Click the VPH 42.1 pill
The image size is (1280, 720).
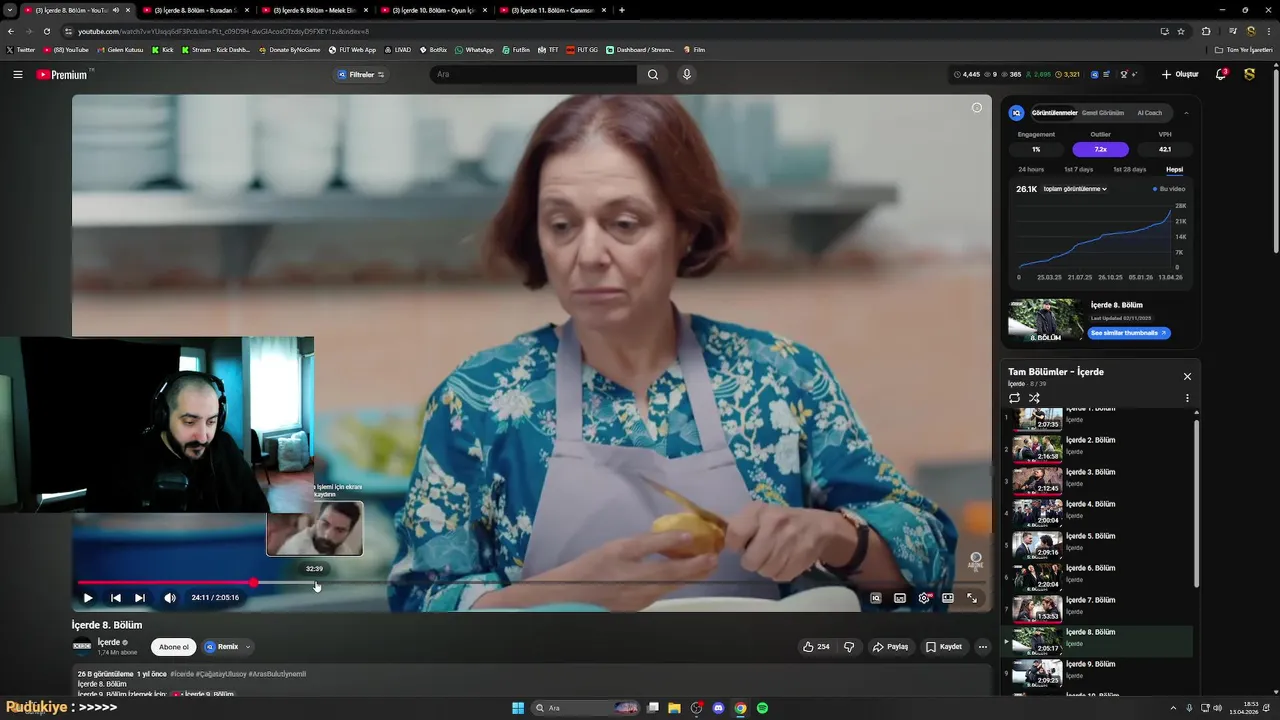[x=1165, y=149]
